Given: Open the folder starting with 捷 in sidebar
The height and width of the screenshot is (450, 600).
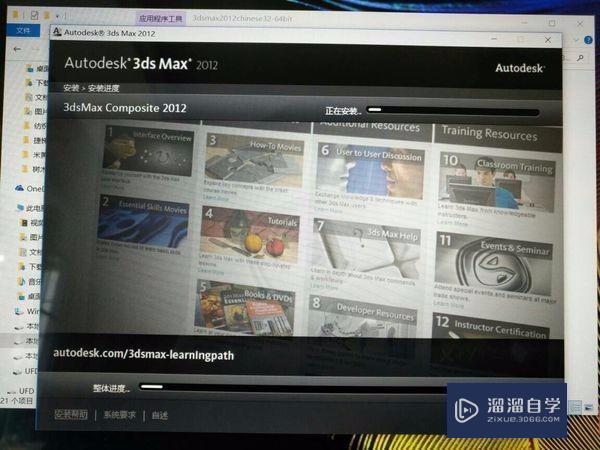Looking at the screenshot, I should tap(34, 140).
